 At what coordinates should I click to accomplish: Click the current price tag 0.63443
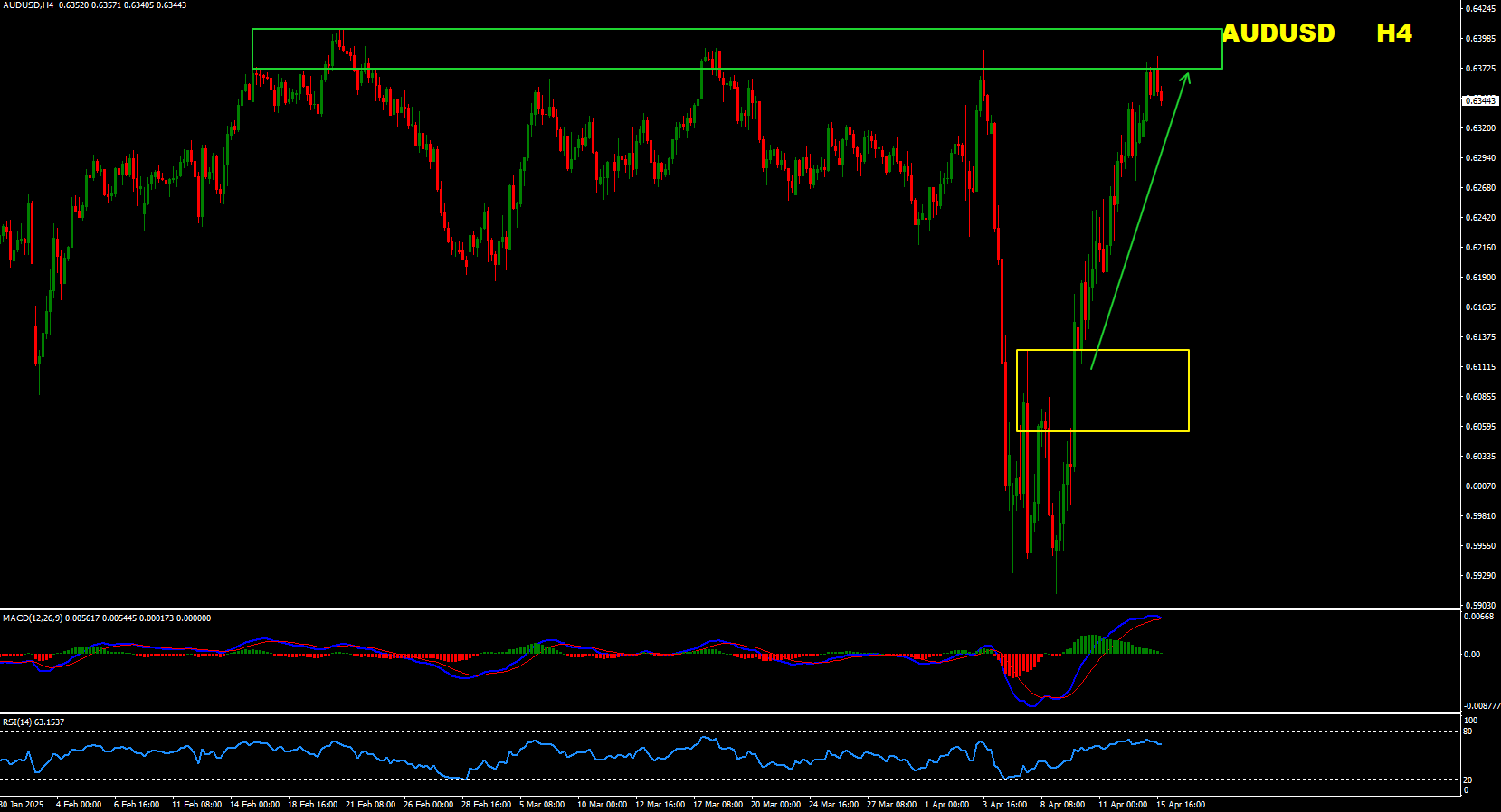point(1479,100)
